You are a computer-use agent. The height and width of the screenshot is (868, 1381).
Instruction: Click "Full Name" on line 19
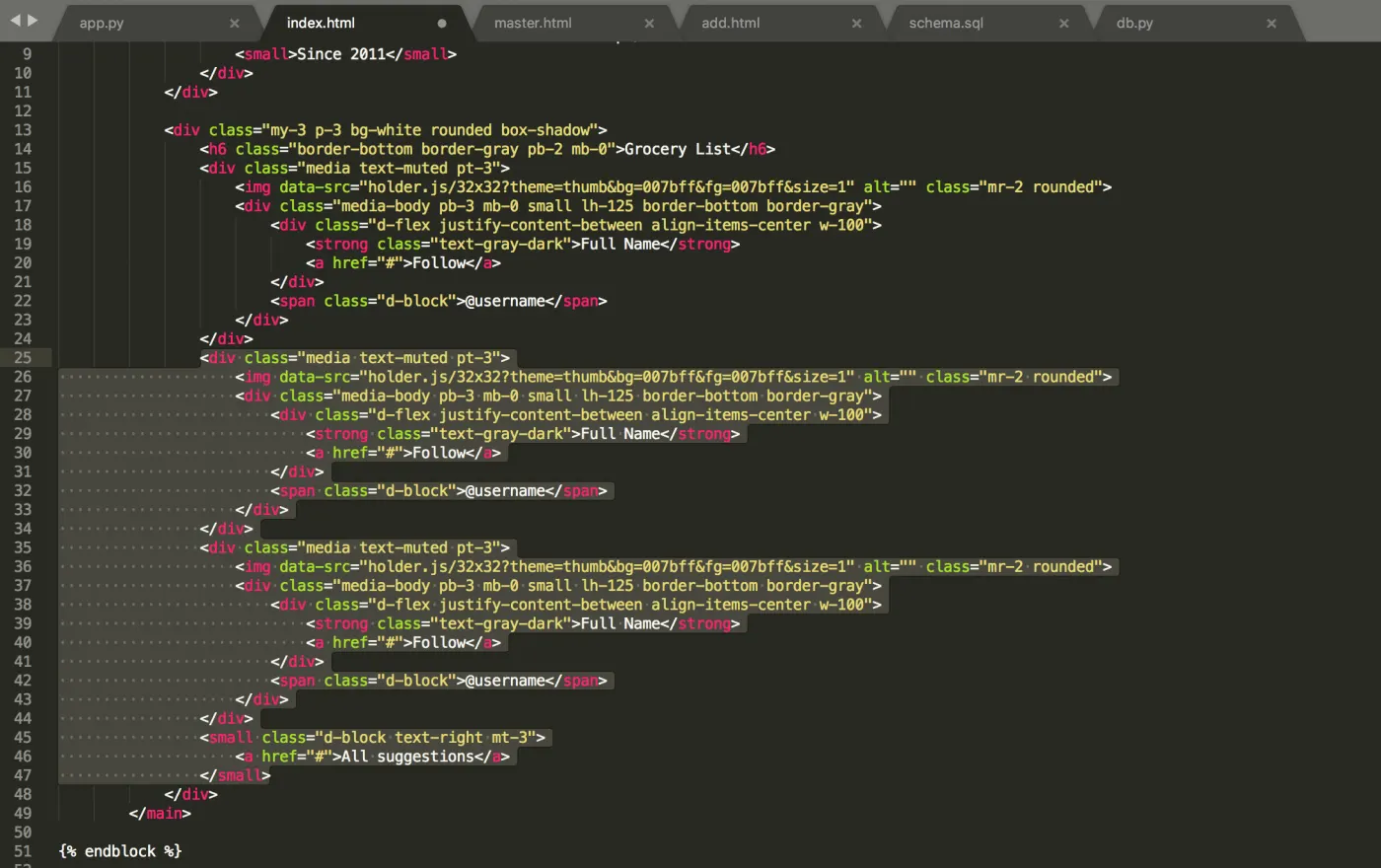pos(620,244)
